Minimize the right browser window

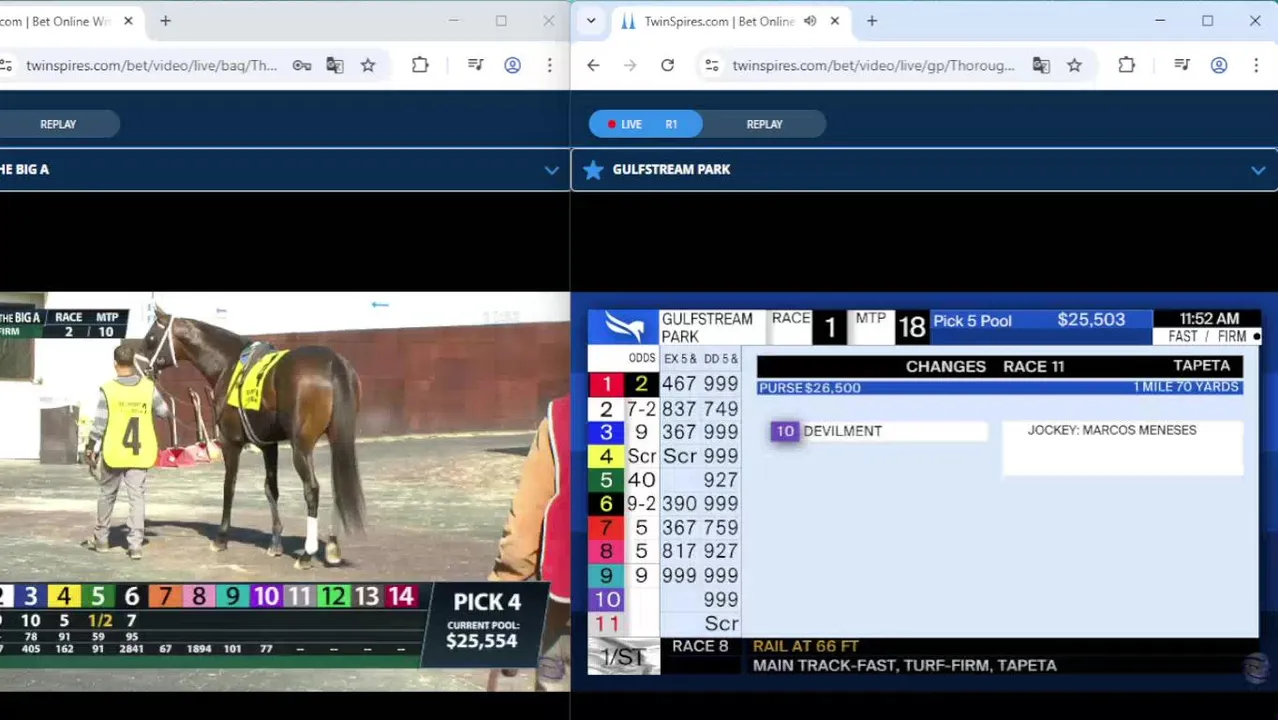pyautogui.click(x=1160, y=21)
